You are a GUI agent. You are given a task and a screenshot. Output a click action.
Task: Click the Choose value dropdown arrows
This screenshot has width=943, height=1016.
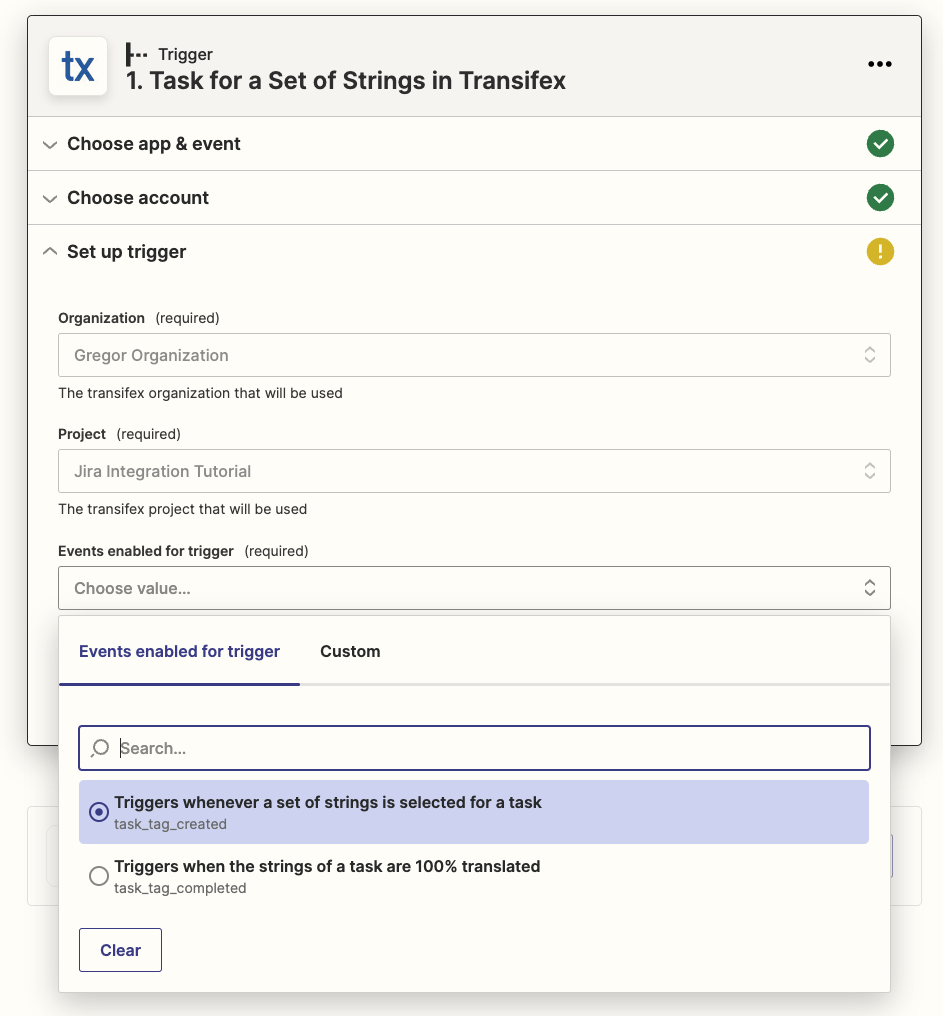coord(870,588)
